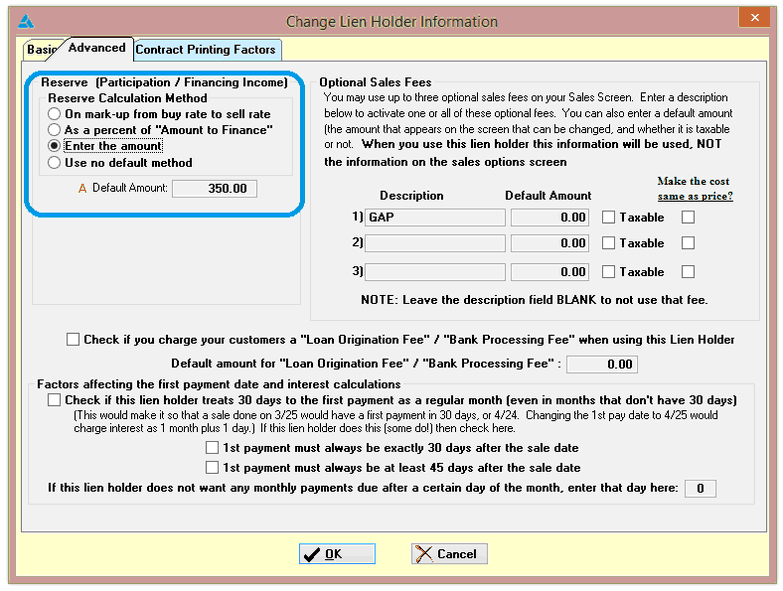The height and width of the screenshot is (591, 783).
Task: Click the Description field for fee 2
Action: 435,243
